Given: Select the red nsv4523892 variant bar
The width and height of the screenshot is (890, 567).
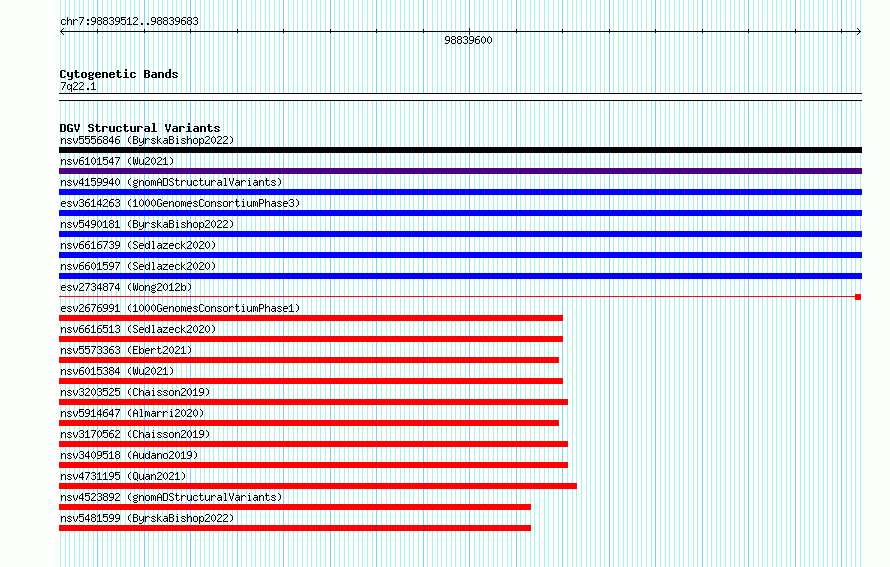Looking at the screenshot, I should click(x=295, y=507).
